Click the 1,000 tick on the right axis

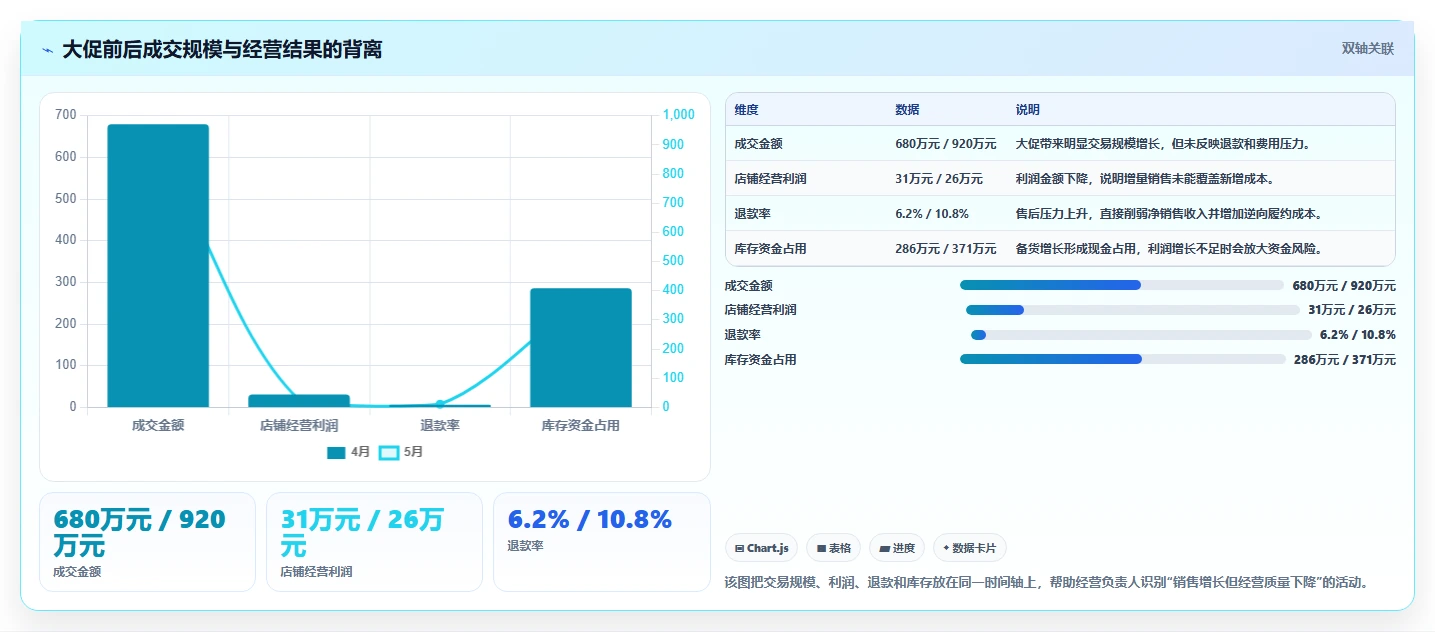click(679, 115)
